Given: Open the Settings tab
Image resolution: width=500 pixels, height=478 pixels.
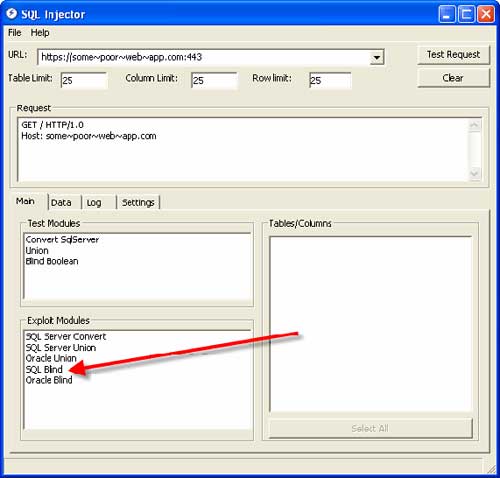Looking at the screenshot, I should click(x=138, y=202).
